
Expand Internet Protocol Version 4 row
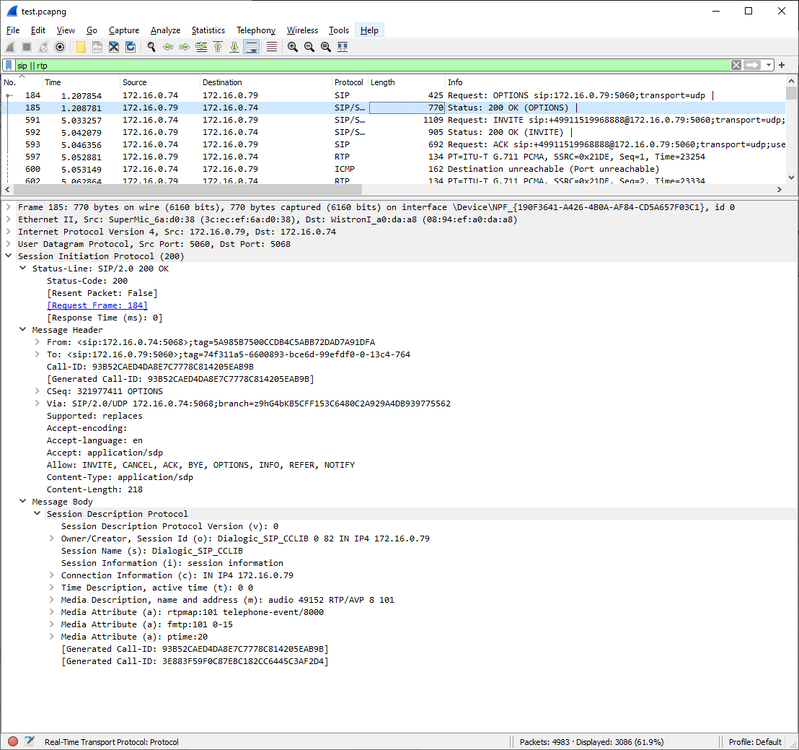pos(8,231)
